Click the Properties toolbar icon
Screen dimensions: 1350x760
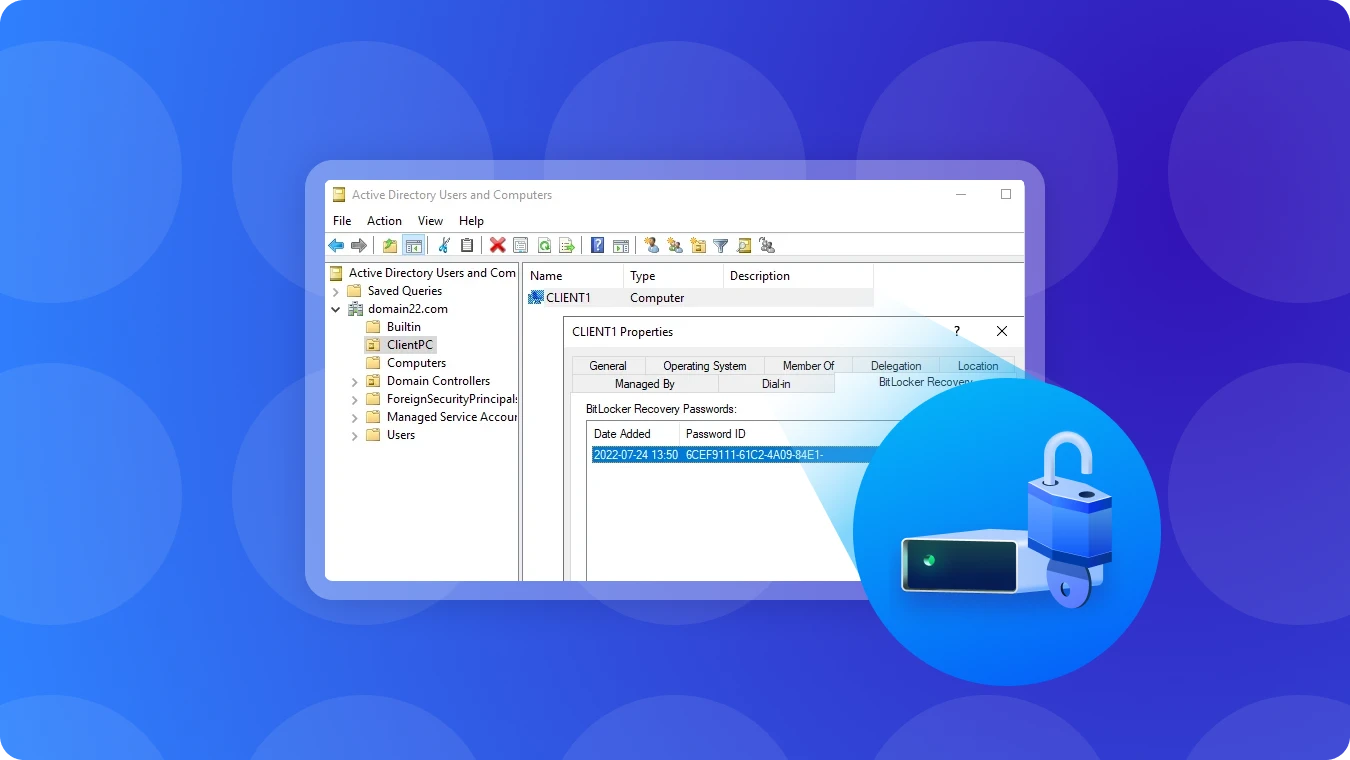click(520, 245)
